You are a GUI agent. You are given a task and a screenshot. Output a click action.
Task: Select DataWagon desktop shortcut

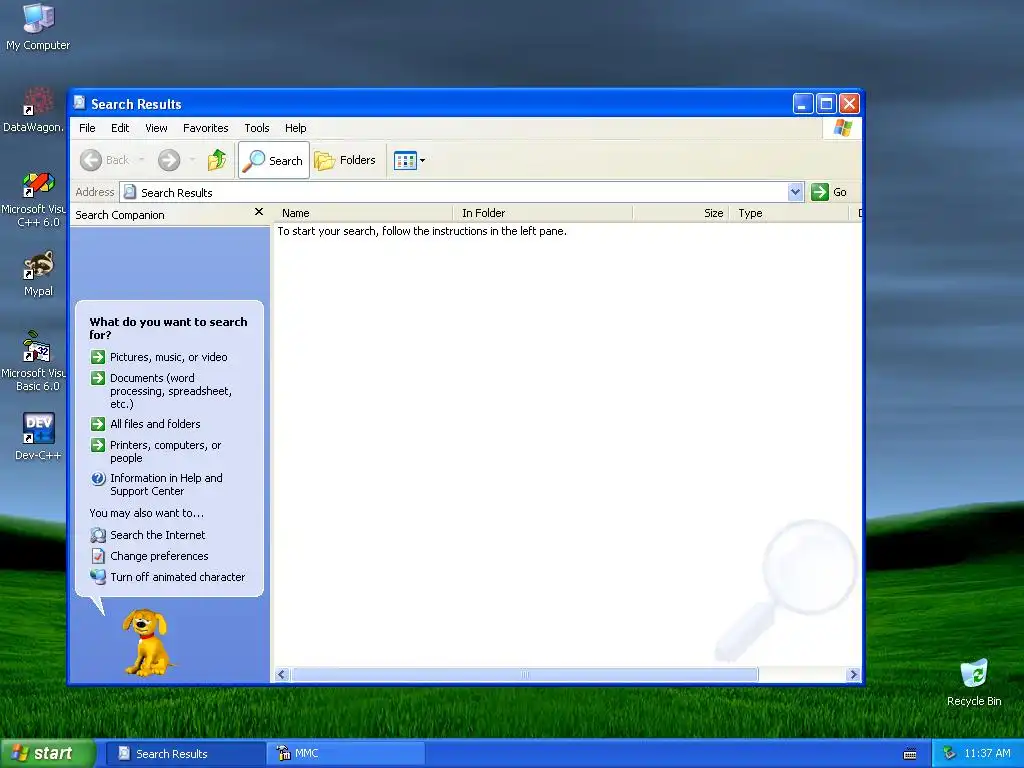pyautogui.click(x=34, y=110)
